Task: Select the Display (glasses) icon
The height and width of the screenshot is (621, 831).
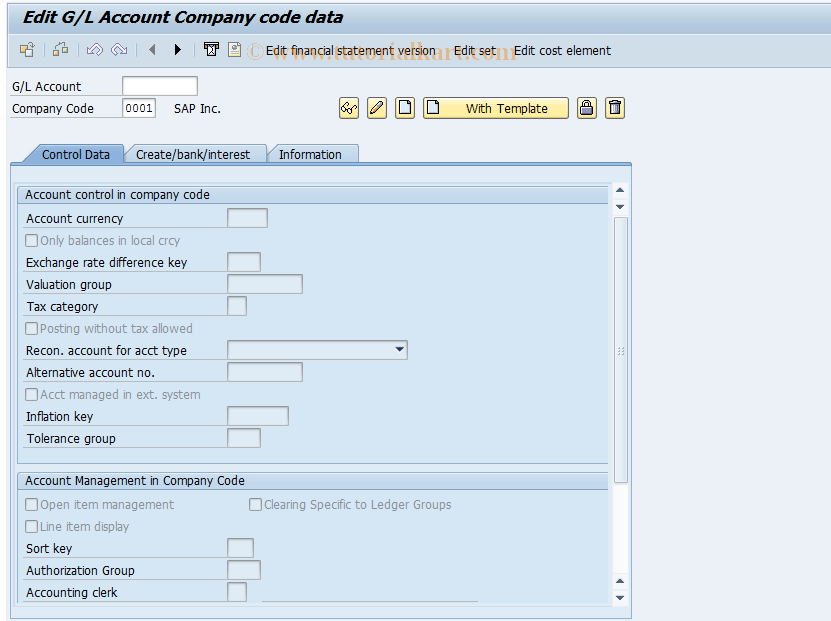Action: [348, 108]
